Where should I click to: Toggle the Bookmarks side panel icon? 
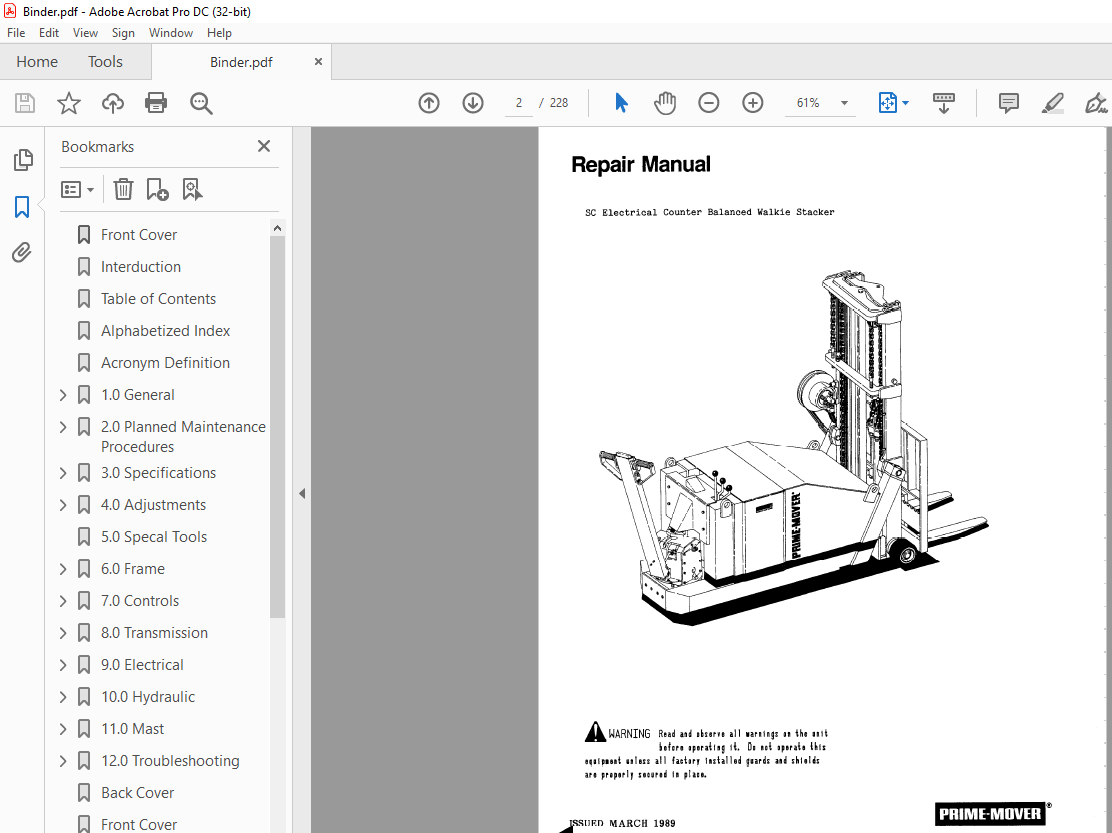[22, 207]
